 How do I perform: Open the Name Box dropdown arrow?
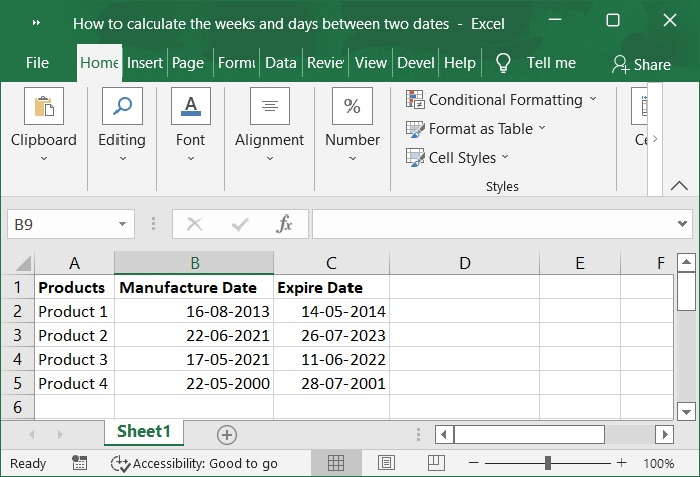[123, 225]
